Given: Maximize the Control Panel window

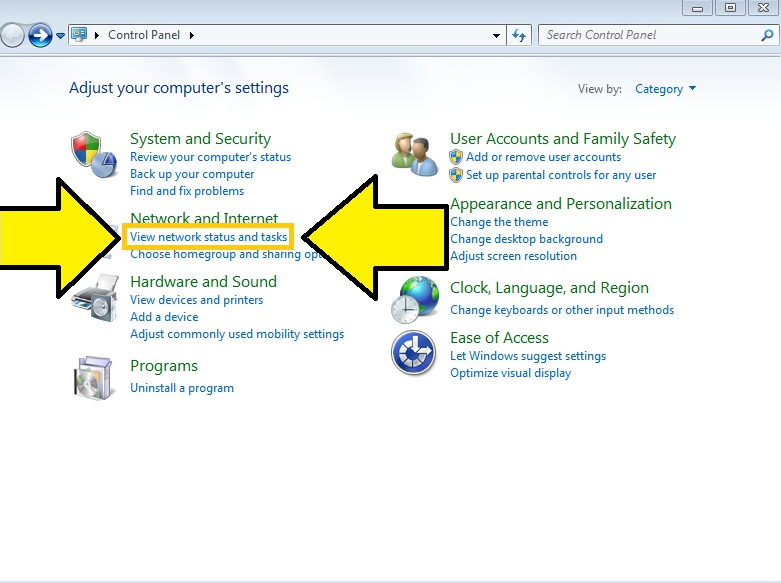Looking at the screenshot, I should tap(730, 7).
